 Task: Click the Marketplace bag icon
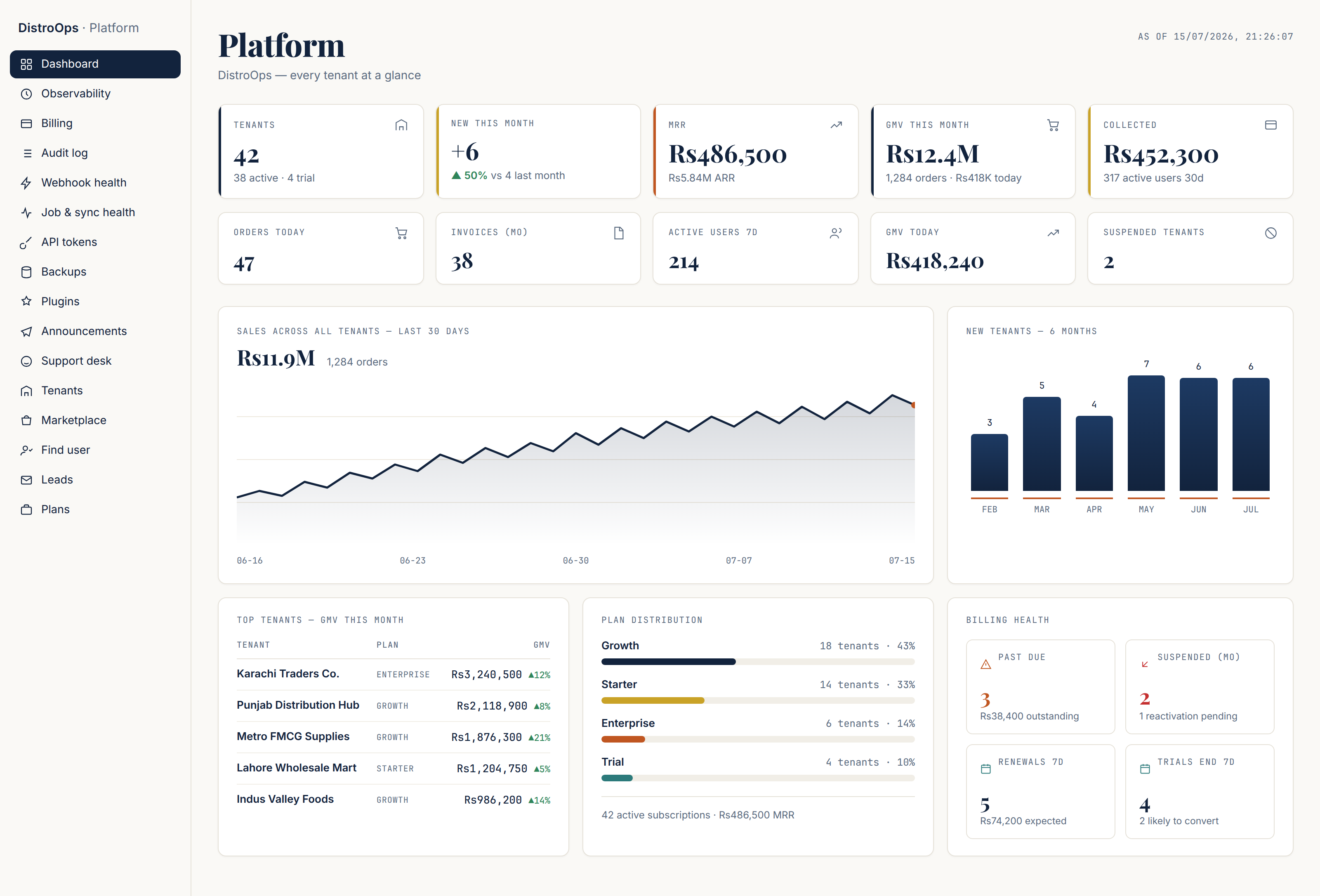pyautogui.click(x=26, y=420)
